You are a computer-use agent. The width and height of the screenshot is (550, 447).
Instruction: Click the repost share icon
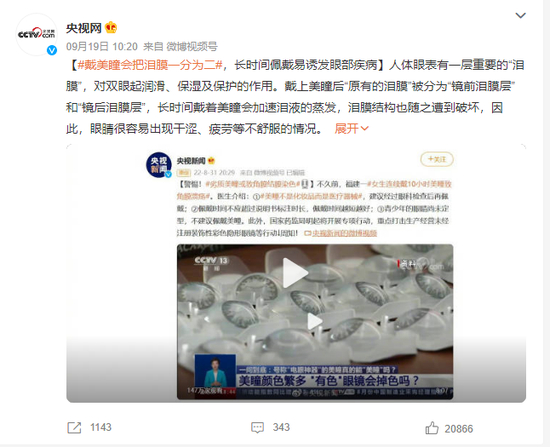[74, 427]
